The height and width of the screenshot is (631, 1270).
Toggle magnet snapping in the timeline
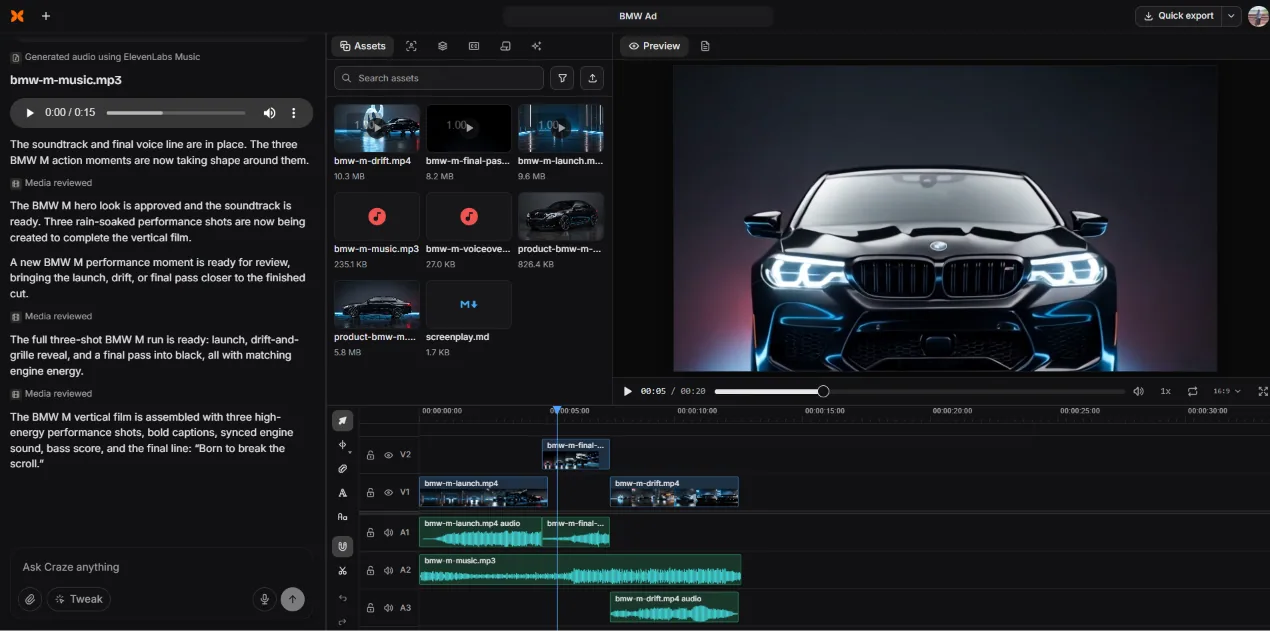pos(342,546)
